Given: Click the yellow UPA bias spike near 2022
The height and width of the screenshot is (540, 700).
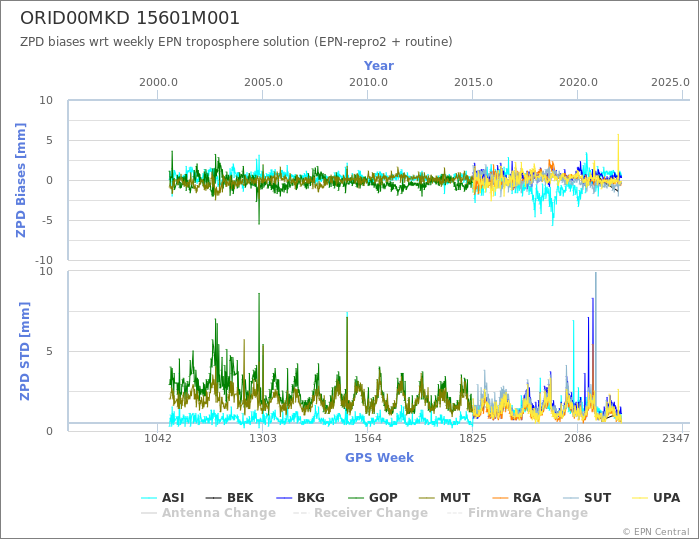Looking at the screenshot, I should pos(618,154).
